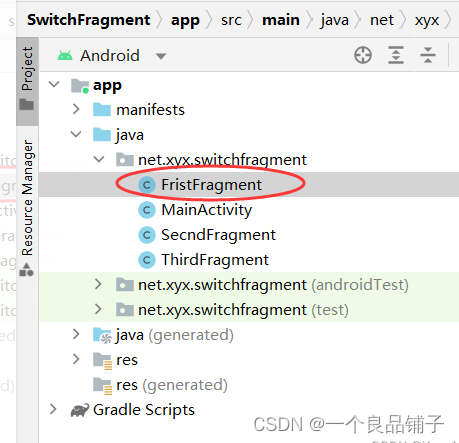Collapse the java folder
Image resolution: width=459 pixels, height=443 pixels.
coord(76,134)
